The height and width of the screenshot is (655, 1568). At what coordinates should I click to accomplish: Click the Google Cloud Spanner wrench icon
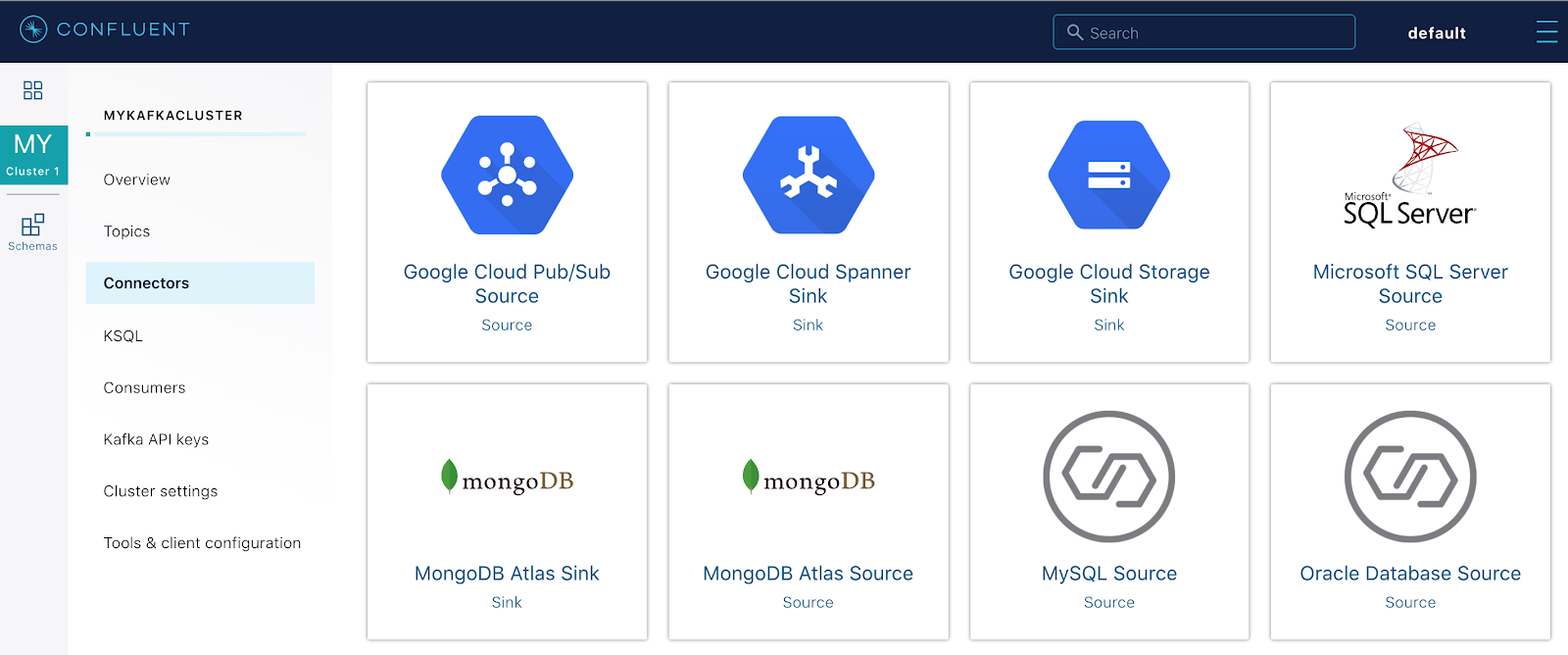808,175
